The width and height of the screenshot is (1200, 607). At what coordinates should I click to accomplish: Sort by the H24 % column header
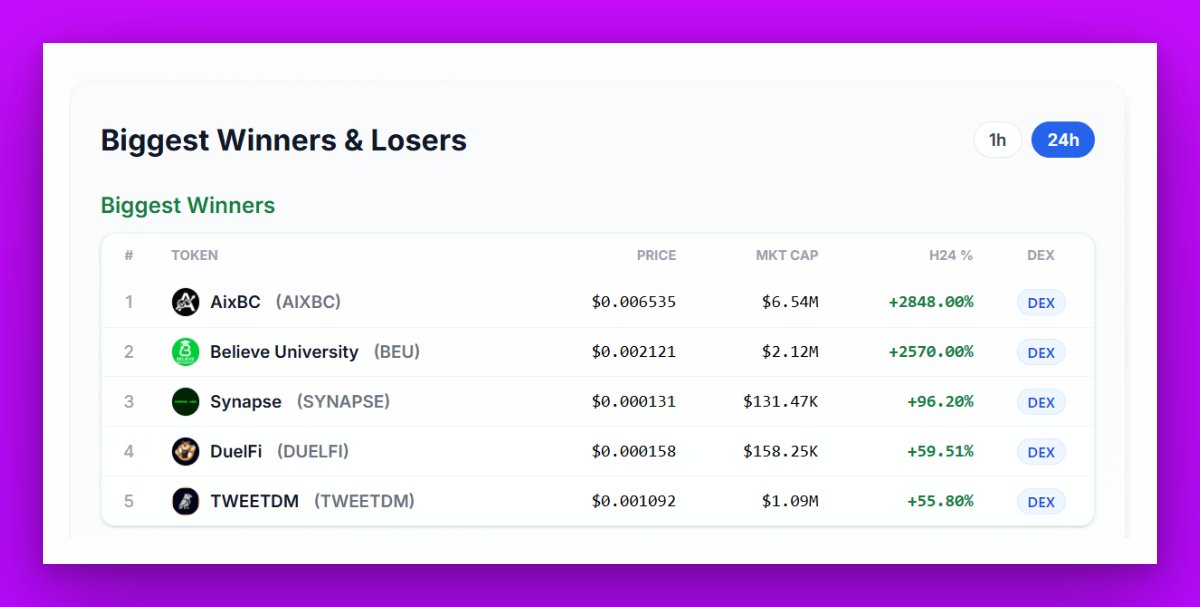[951, 255]
